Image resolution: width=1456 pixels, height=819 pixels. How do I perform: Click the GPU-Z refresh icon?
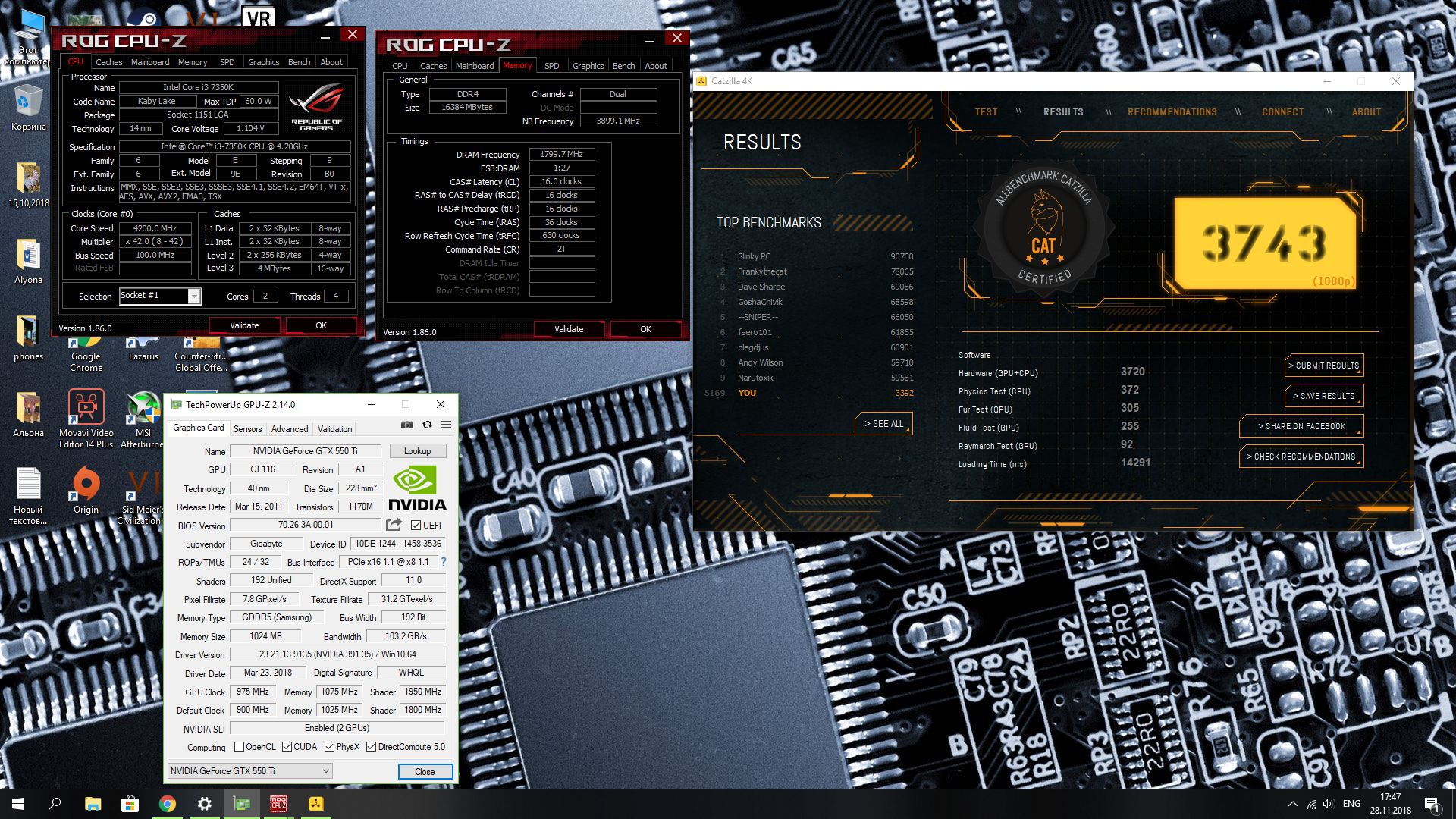click(427, 425)
